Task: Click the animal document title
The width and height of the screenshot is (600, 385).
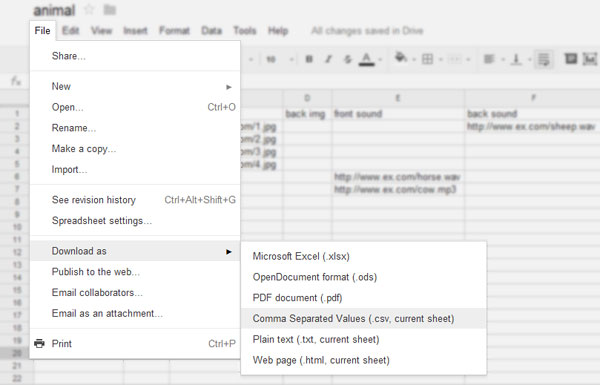Action: [54, 10]
